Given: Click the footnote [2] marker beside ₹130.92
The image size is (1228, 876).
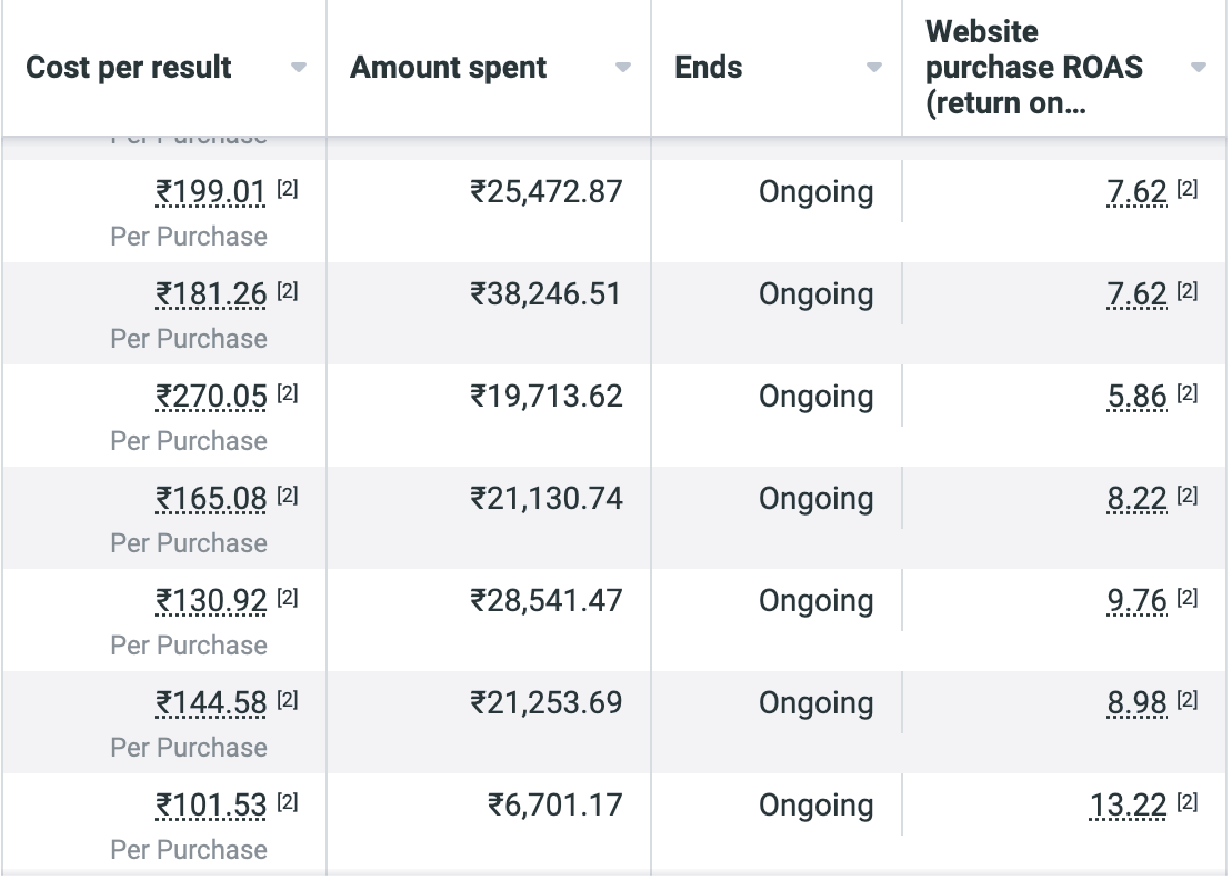Looking at the screenshot, I should point(287,597).
